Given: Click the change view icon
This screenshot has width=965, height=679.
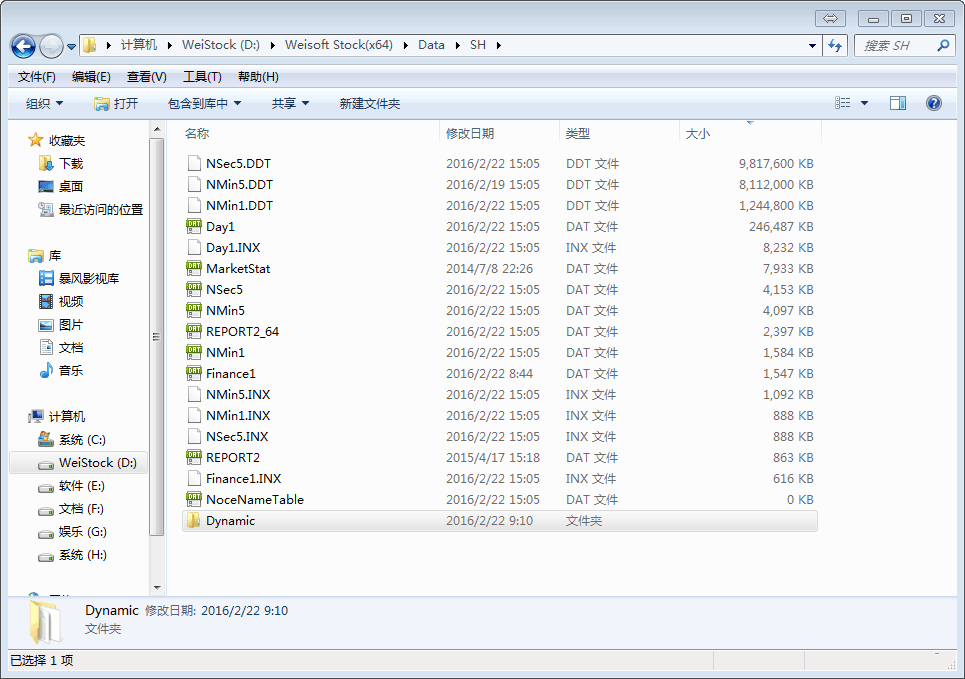Looking at the screenshot, I should coord(843,103).
